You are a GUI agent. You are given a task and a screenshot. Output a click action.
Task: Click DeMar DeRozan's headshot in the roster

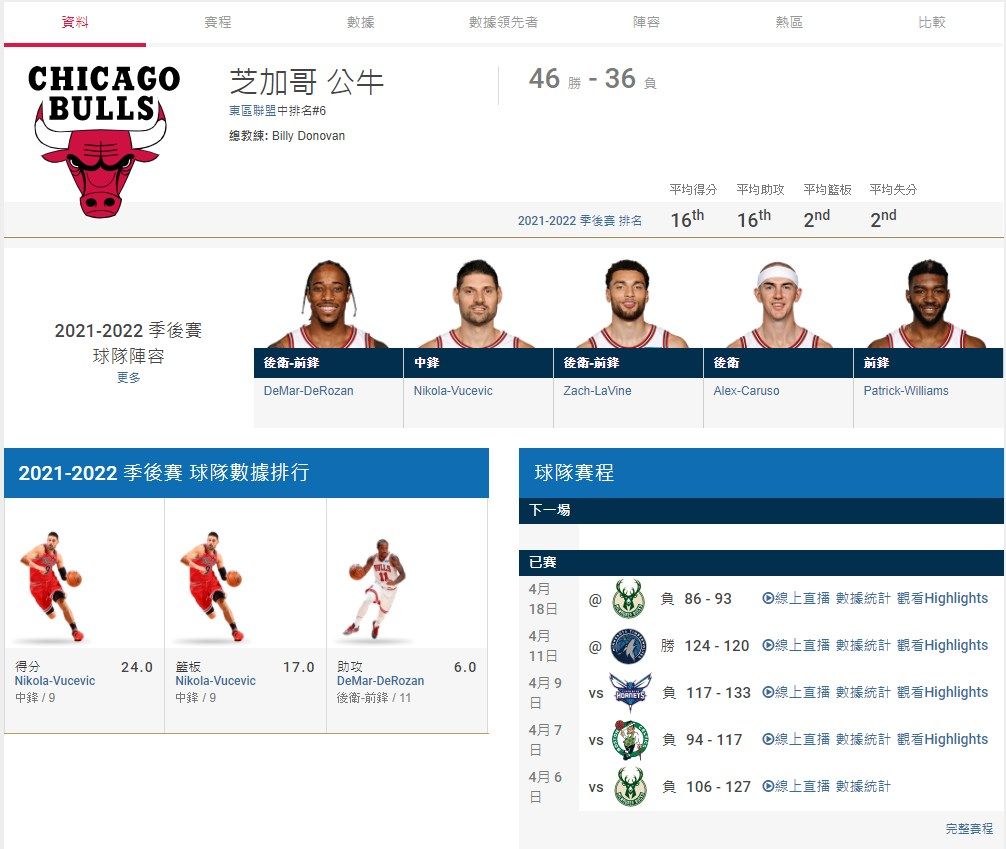pos(328,304)
